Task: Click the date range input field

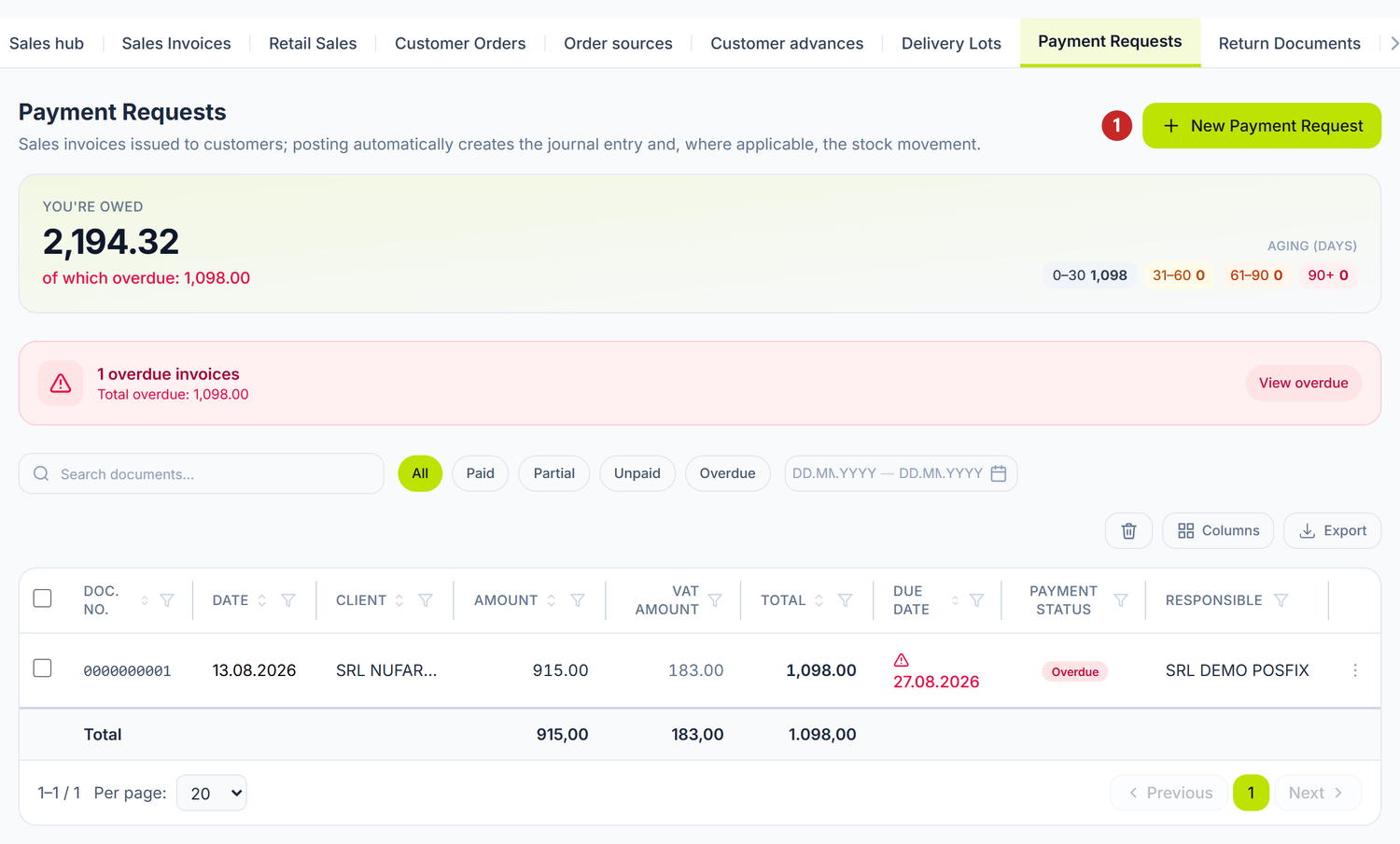Action: point(901,473)
